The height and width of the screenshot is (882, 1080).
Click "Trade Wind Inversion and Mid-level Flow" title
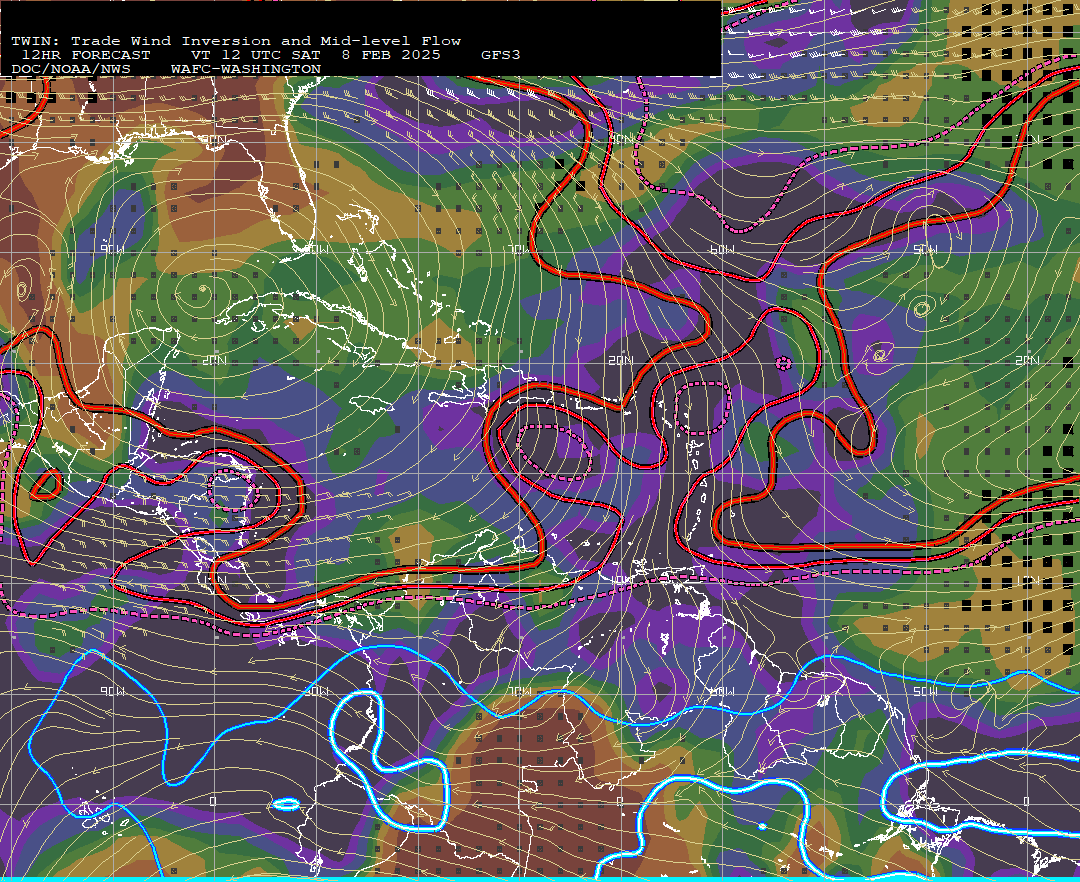[266, 41]
